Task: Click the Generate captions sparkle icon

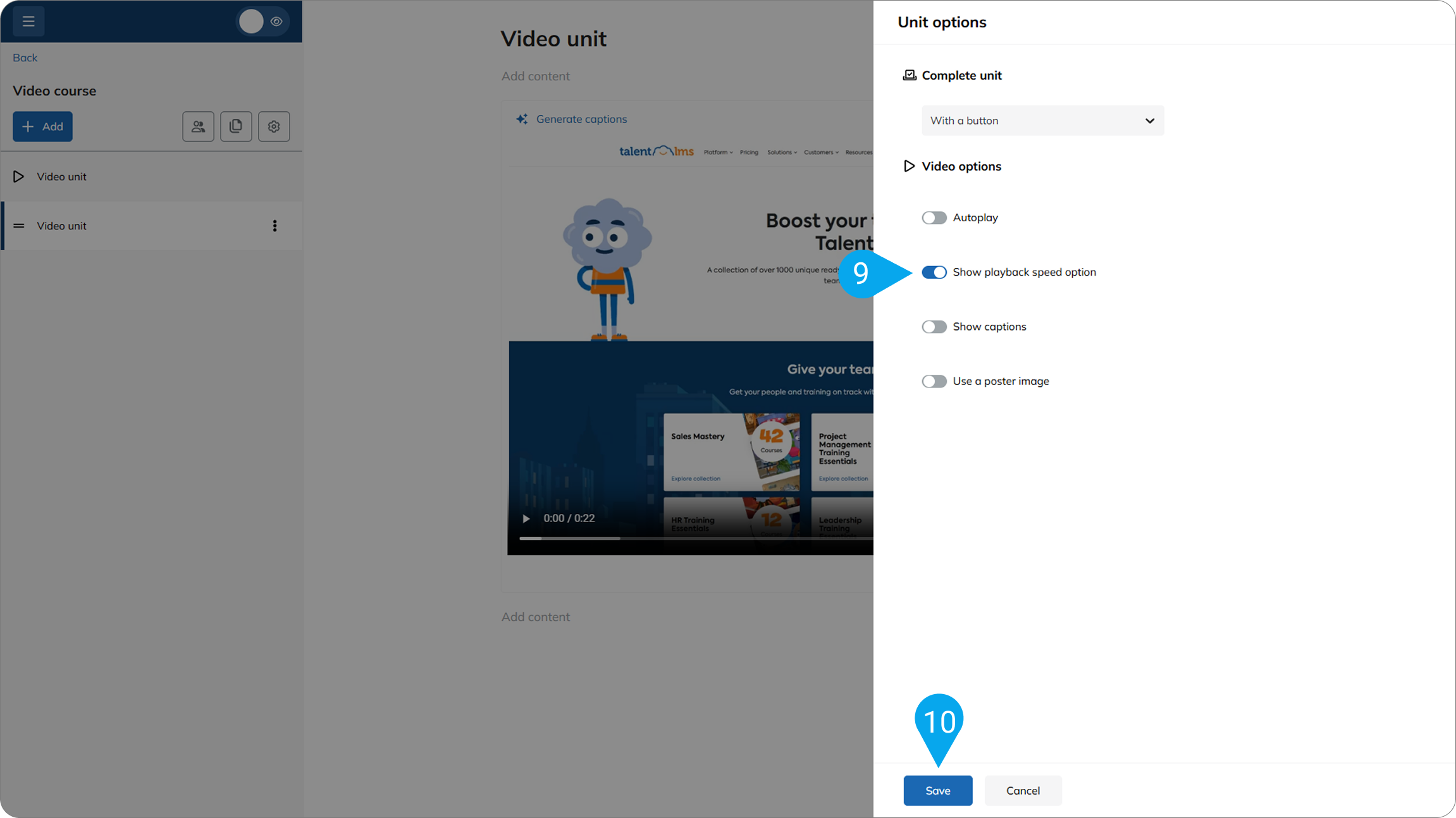Action: tap(522, 119)
